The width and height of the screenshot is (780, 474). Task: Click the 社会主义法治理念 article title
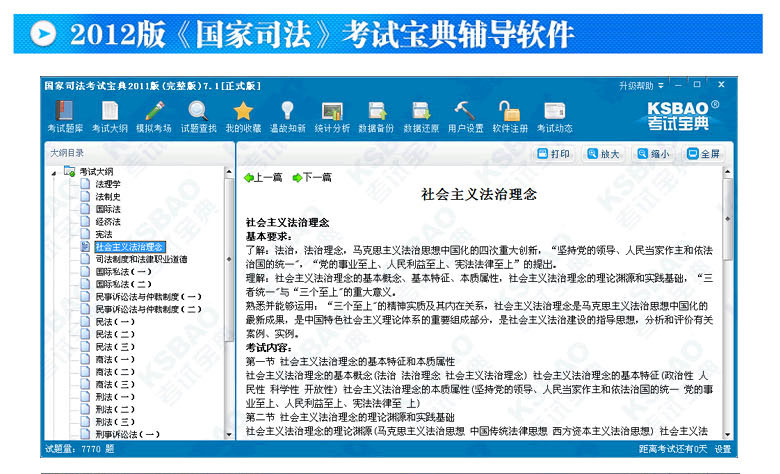(479, 194)
